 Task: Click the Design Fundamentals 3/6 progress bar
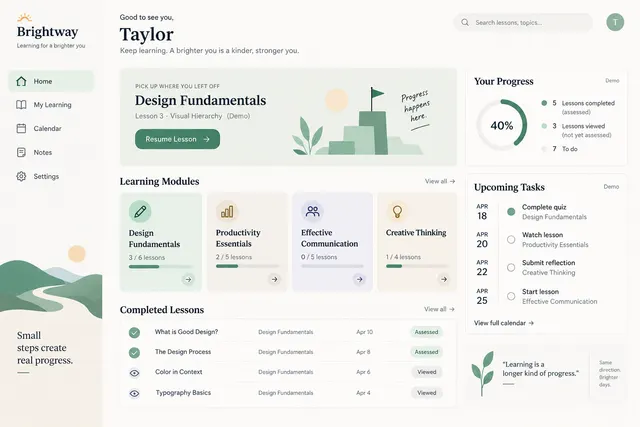click(160, 267)
